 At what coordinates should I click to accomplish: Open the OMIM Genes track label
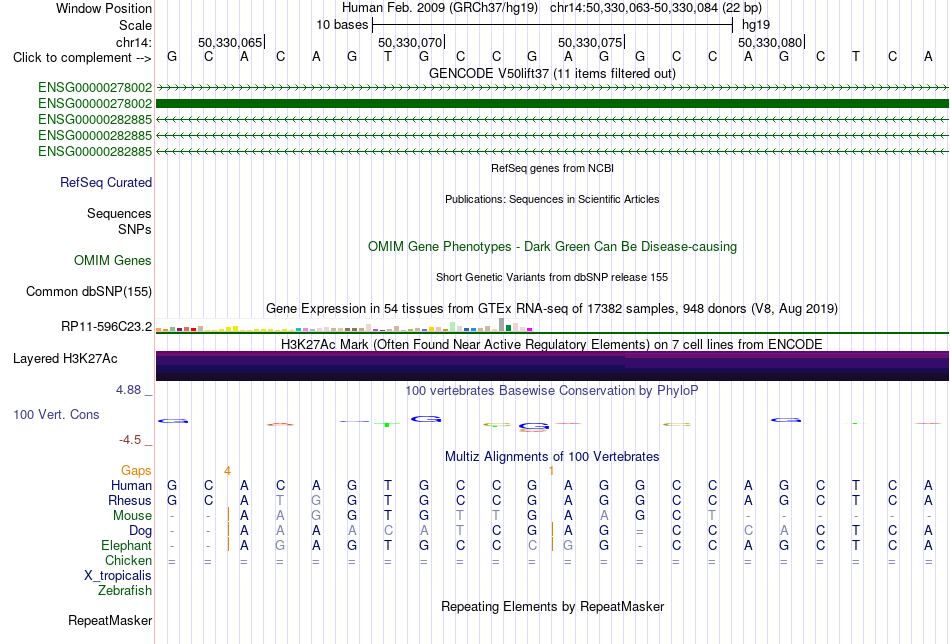(113, 261)
